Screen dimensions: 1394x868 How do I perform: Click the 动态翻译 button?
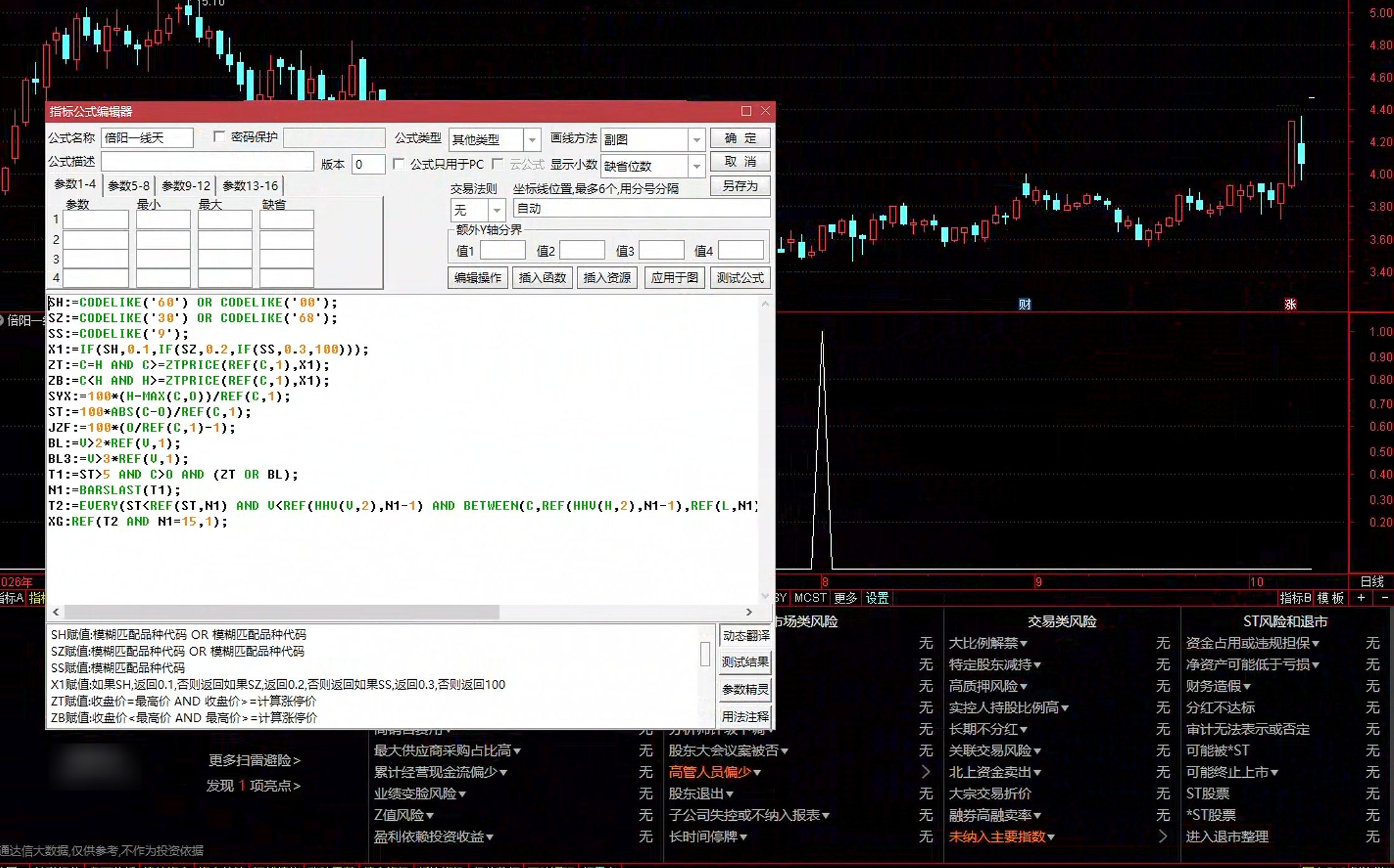(745, 636)
